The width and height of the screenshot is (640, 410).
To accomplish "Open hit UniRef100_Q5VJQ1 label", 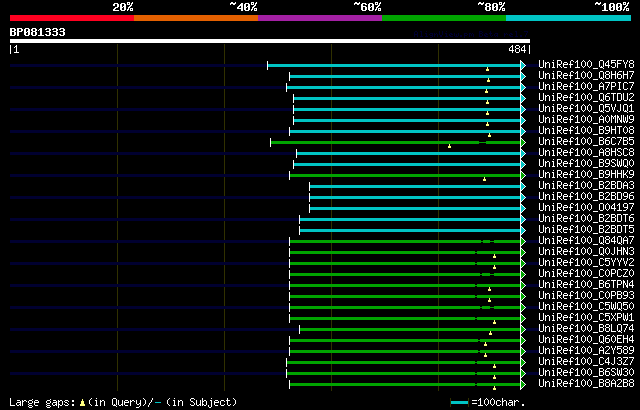I will [587, 109].
